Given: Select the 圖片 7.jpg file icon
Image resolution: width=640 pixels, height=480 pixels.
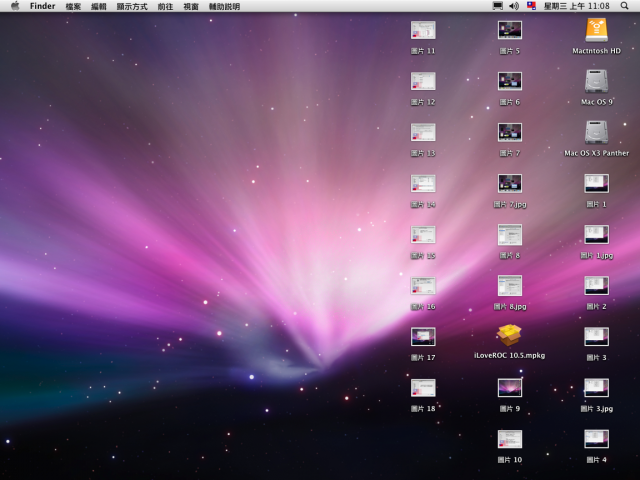Looking at the screenshot, I should click(x=510, y=184).
